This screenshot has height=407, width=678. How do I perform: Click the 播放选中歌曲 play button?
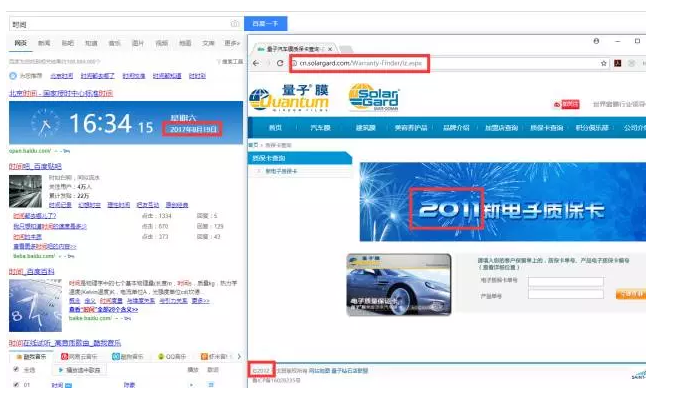click(79, 370)
